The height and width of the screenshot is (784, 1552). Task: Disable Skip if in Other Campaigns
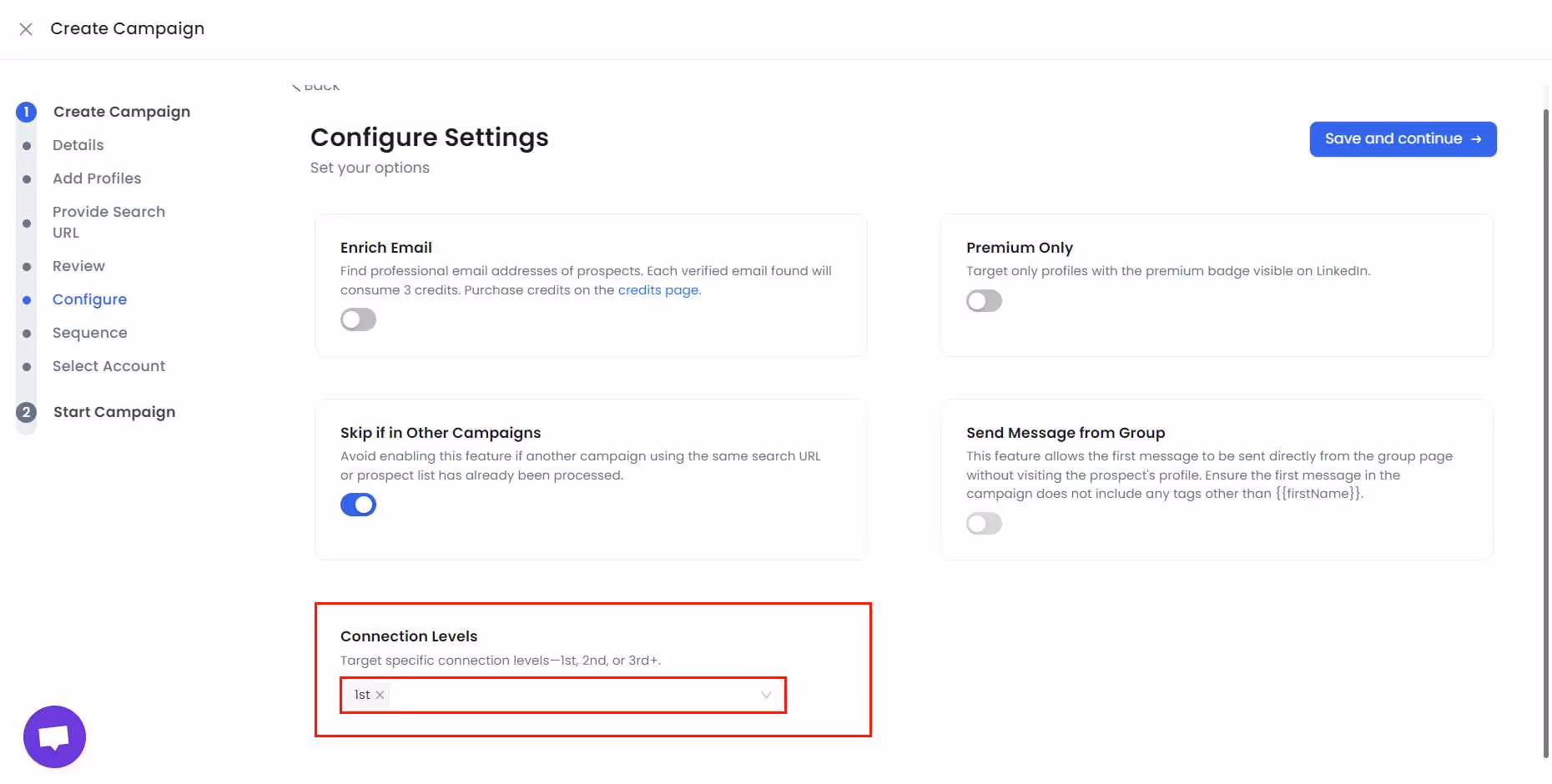point(358,505)
